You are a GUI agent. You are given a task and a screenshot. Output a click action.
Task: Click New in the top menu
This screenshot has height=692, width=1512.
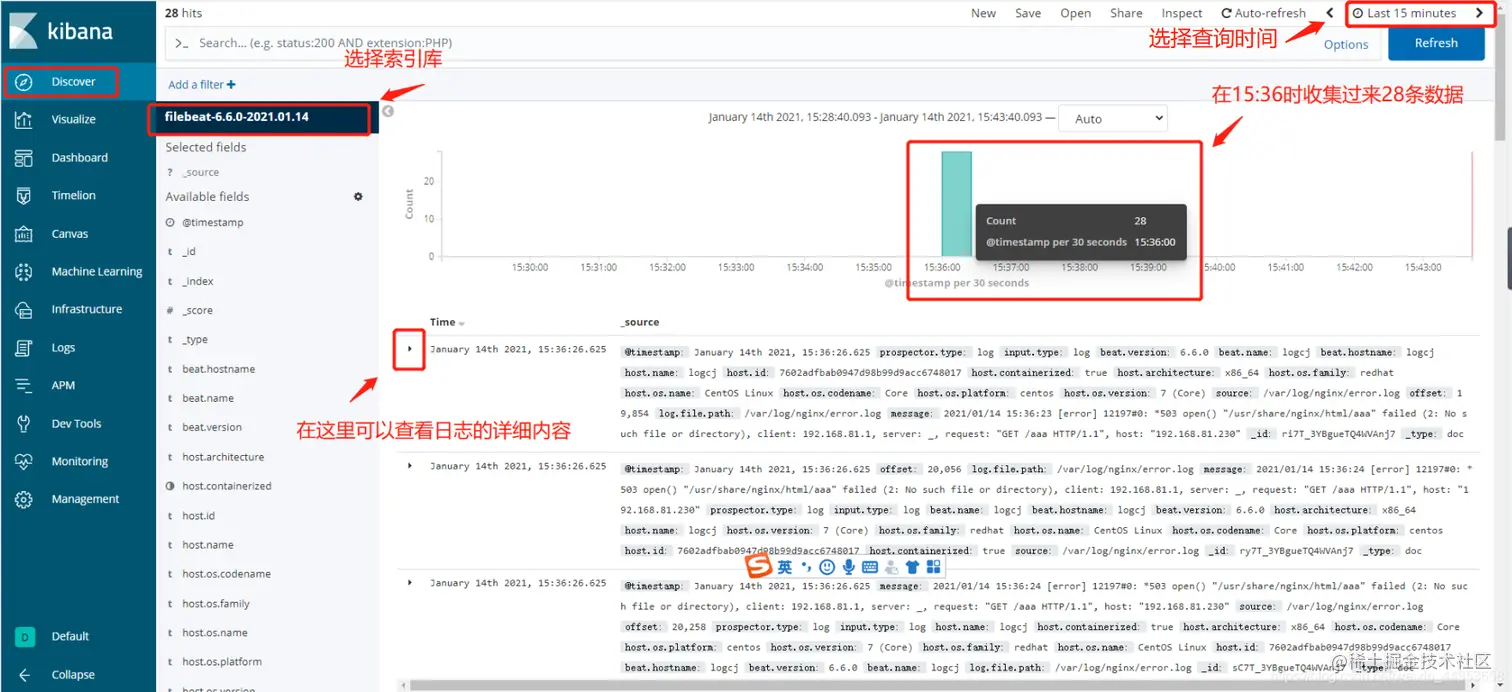pyautogui.click(x=983, y=13)
